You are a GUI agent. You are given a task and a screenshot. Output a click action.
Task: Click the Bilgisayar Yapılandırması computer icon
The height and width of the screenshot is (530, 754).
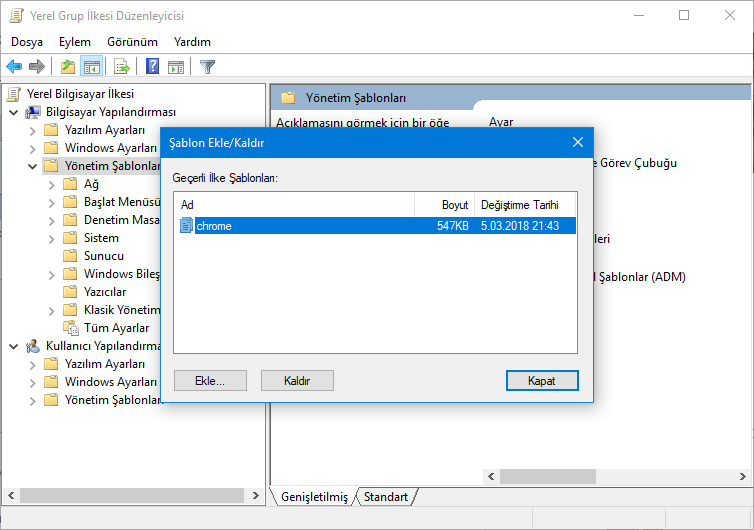[x=33, y=112]
